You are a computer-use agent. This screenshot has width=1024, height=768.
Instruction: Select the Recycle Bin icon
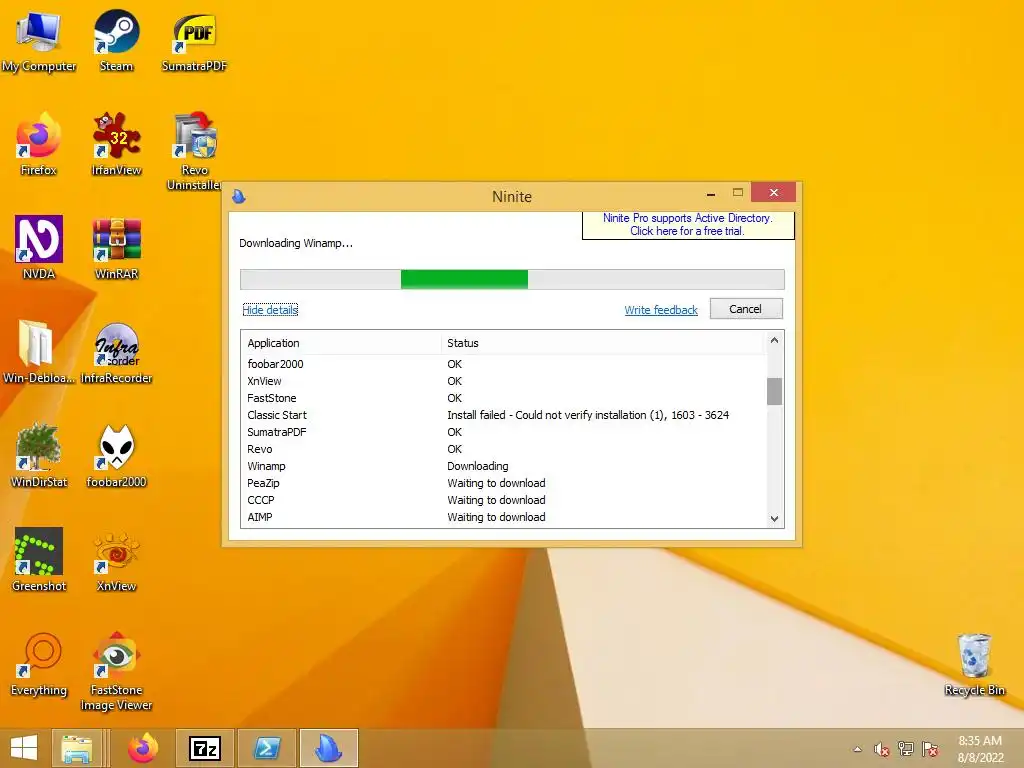974,664
